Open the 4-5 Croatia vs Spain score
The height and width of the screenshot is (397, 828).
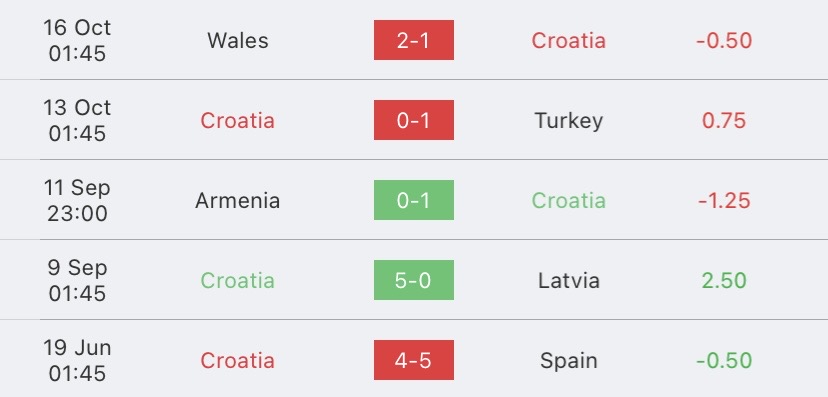coord(413,360)
